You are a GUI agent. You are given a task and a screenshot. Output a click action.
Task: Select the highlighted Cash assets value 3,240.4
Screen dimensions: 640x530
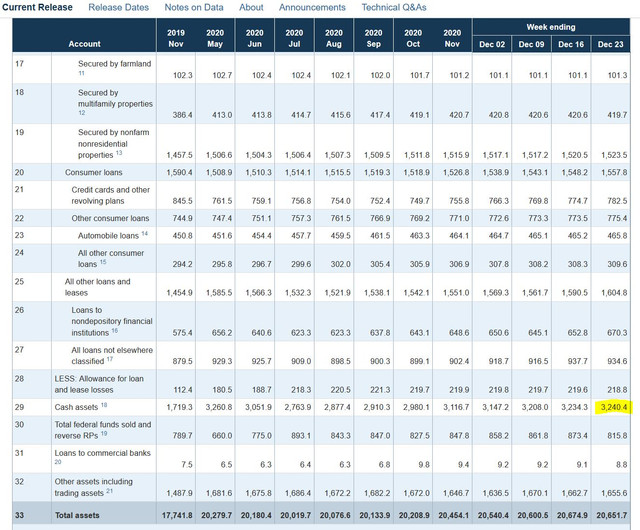[613, 407]
